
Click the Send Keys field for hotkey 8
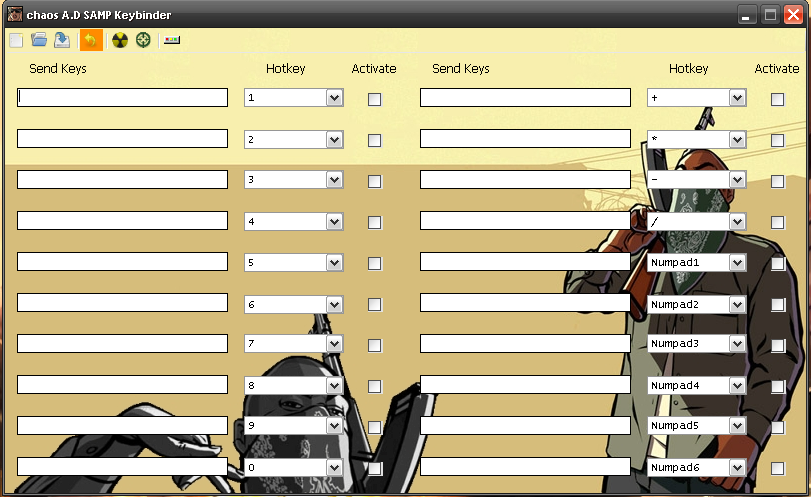coord(122,385)
